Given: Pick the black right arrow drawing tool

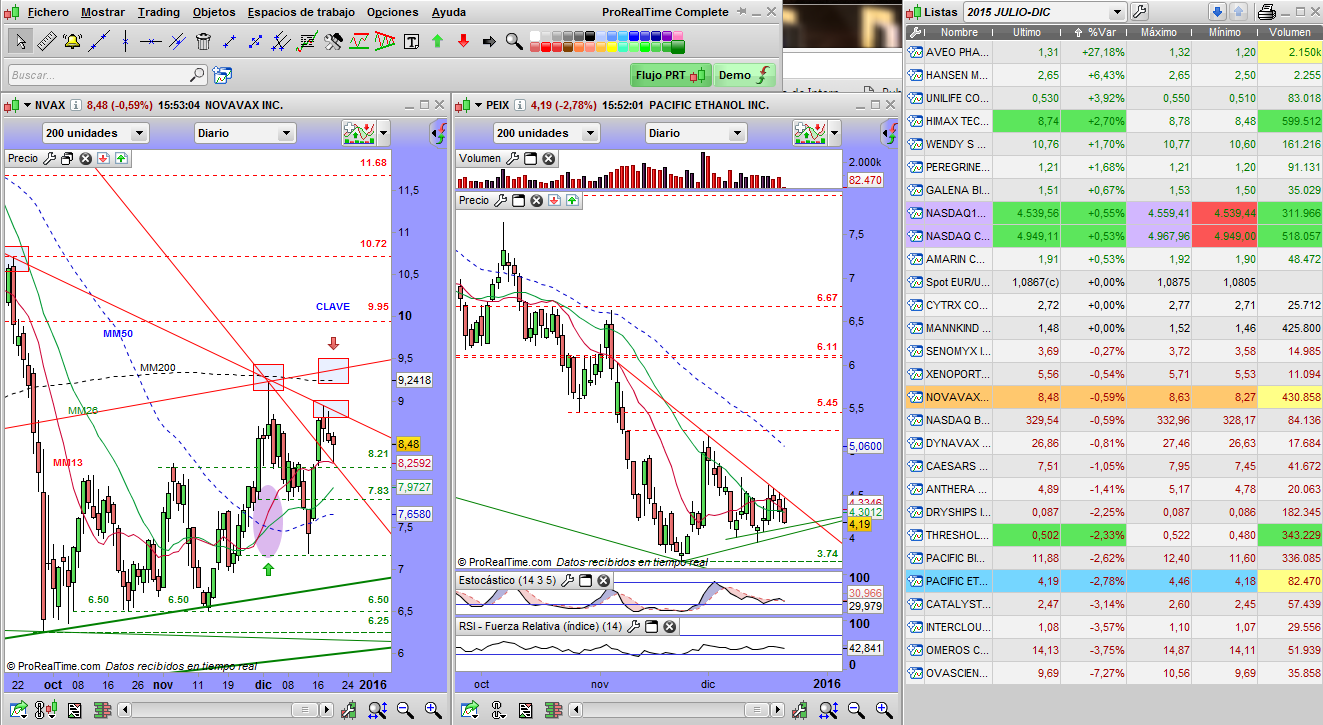Looking at the screenshot, I should click(x=489, y=42).
